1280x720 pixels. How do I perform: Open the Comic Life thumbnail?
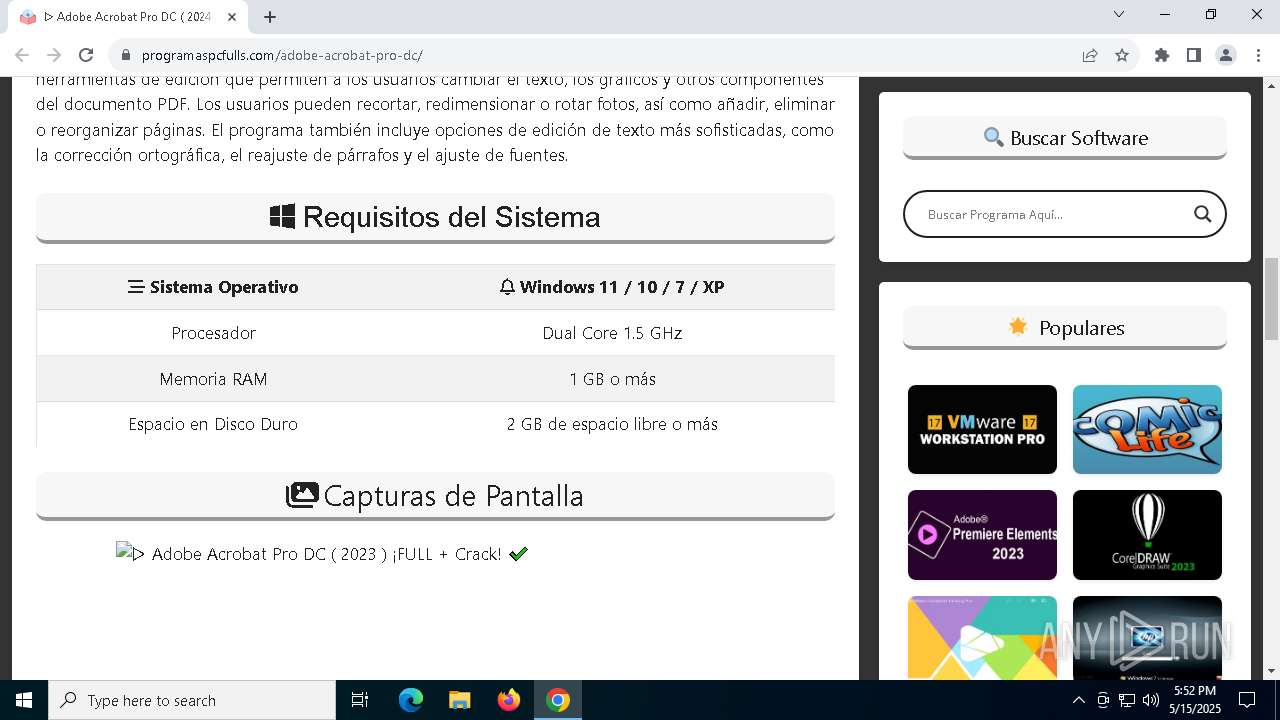[1147, 429]
